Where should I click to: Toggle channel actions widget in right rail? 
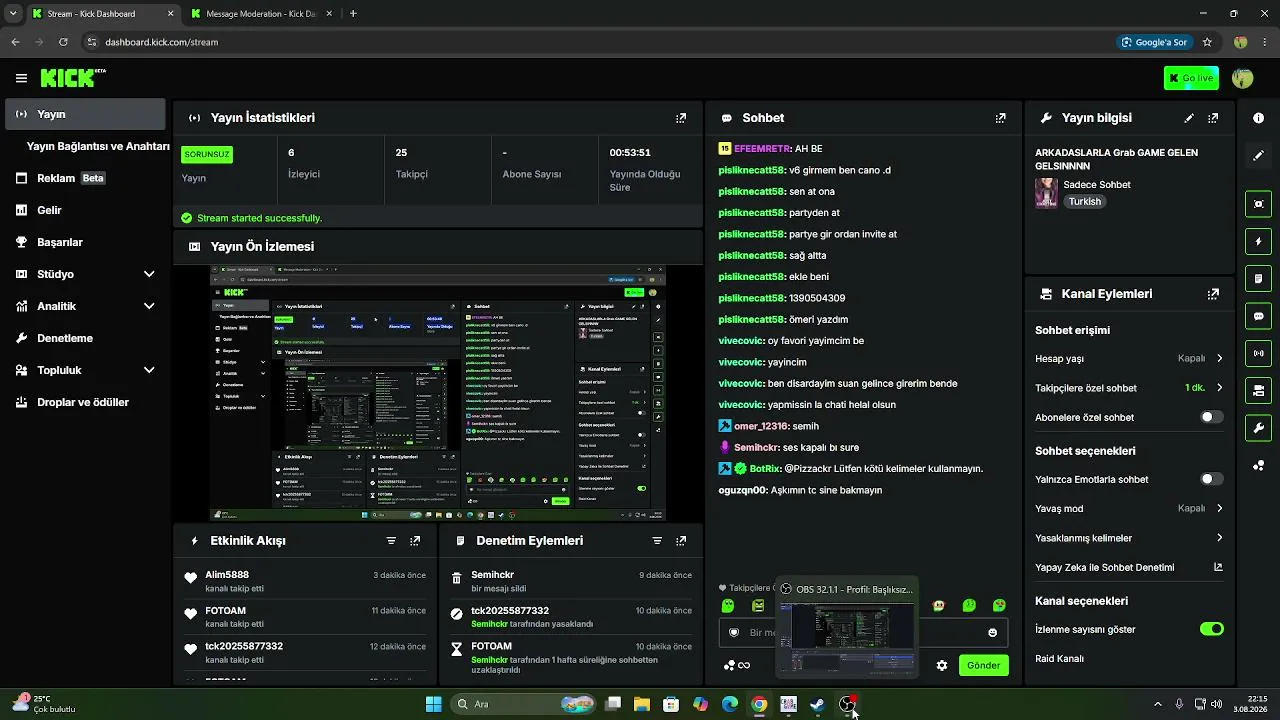click(1258, 391)
